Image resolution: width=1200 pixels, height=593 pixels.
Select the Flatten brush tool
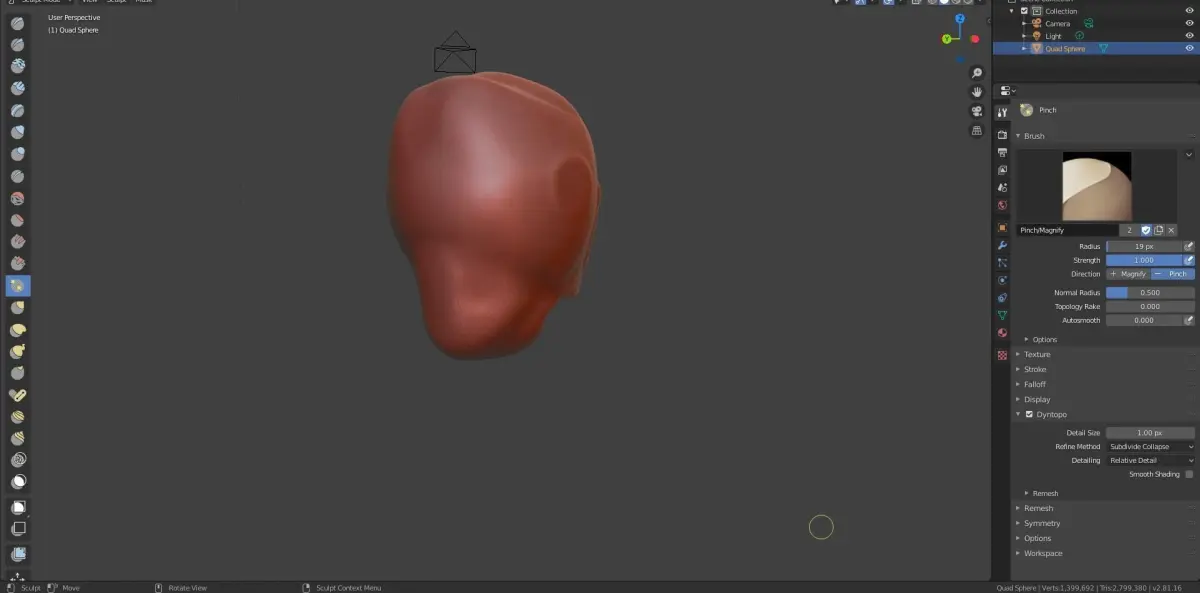pos(18,220)
